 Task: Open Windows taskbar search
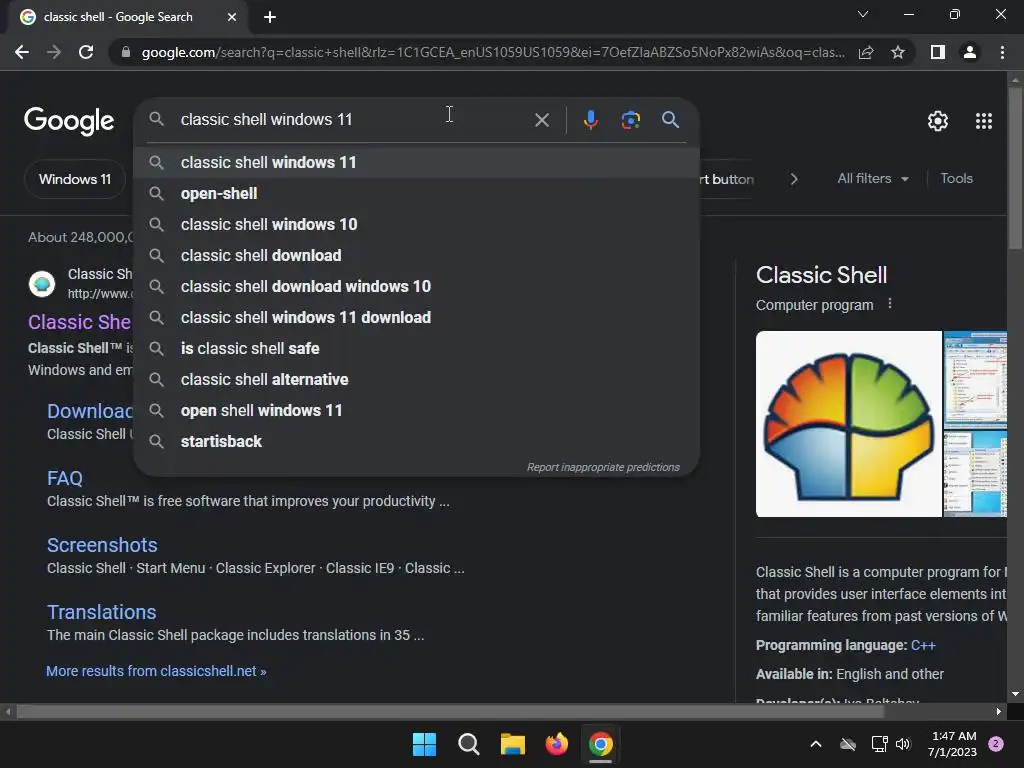(469, 744)
